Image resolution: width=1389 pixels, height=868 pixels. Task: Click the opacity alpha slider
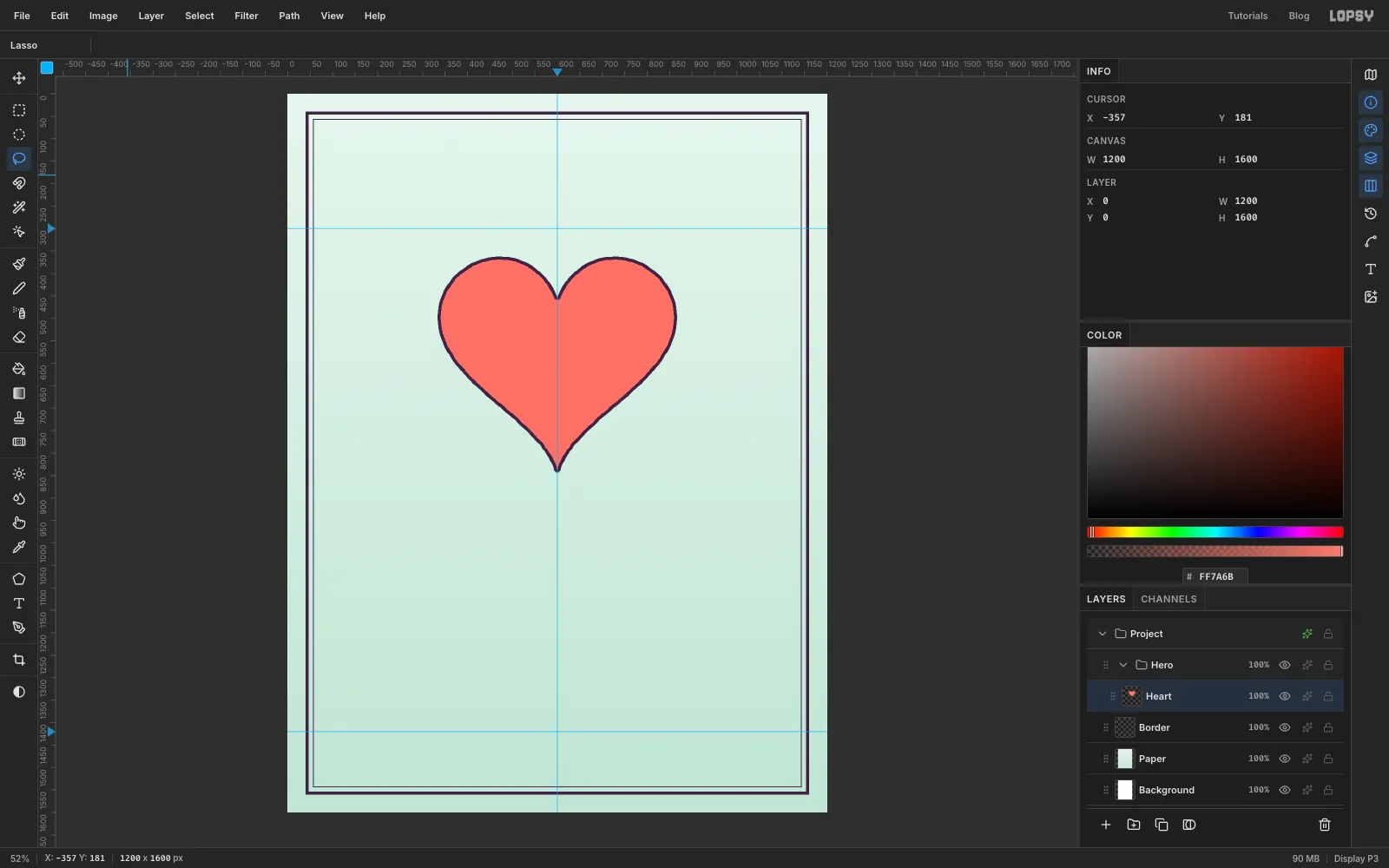pyautogui.click(x=1215, y=551)
